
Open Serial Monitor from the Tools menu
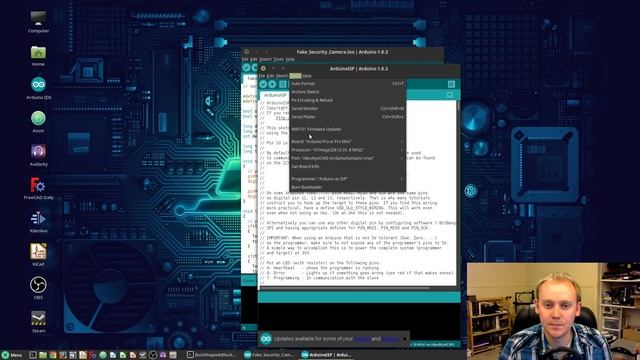coord(347,109)
